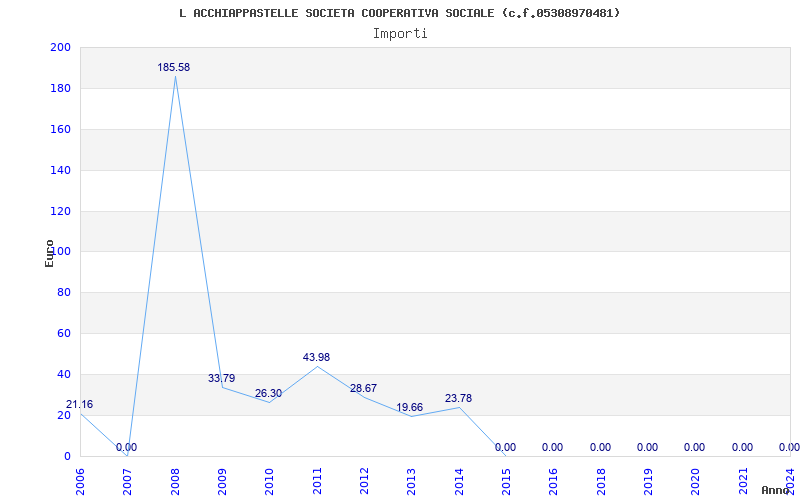
Task: Click the 0.00 label above year 2007
Action: click(x=127, y=447)
